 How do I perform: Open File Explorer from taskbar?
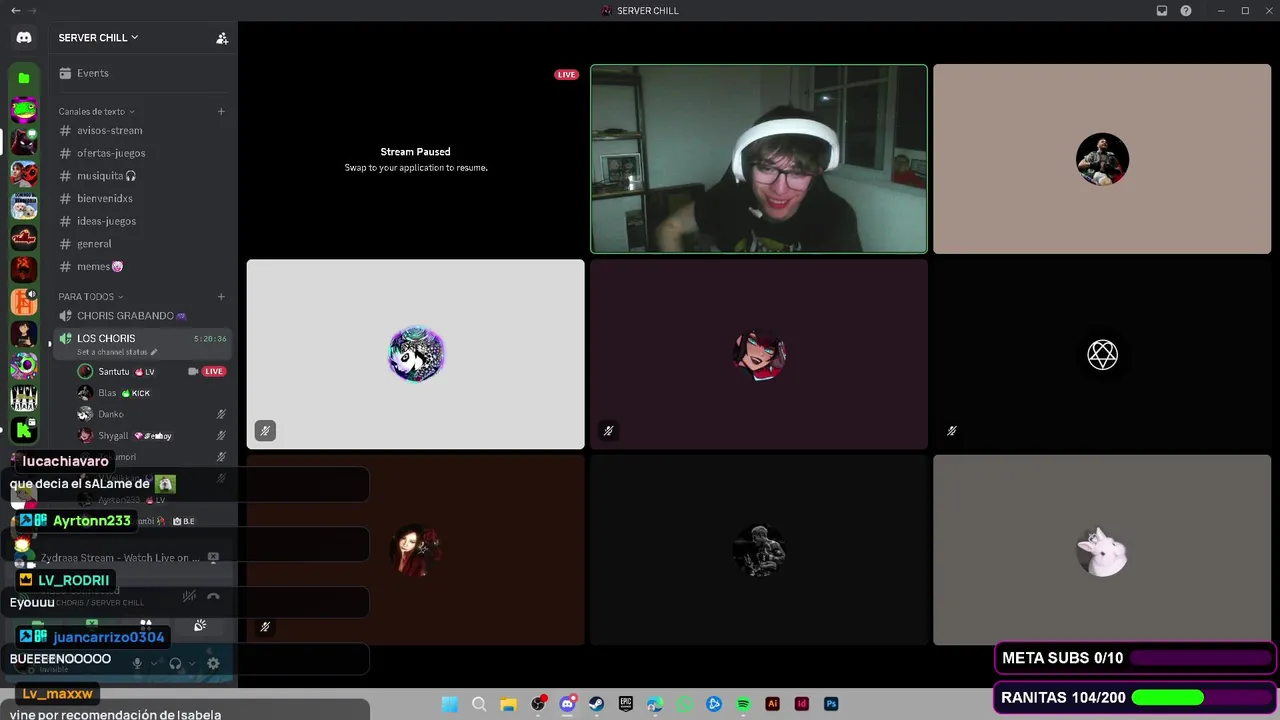[x=508, y=704]
